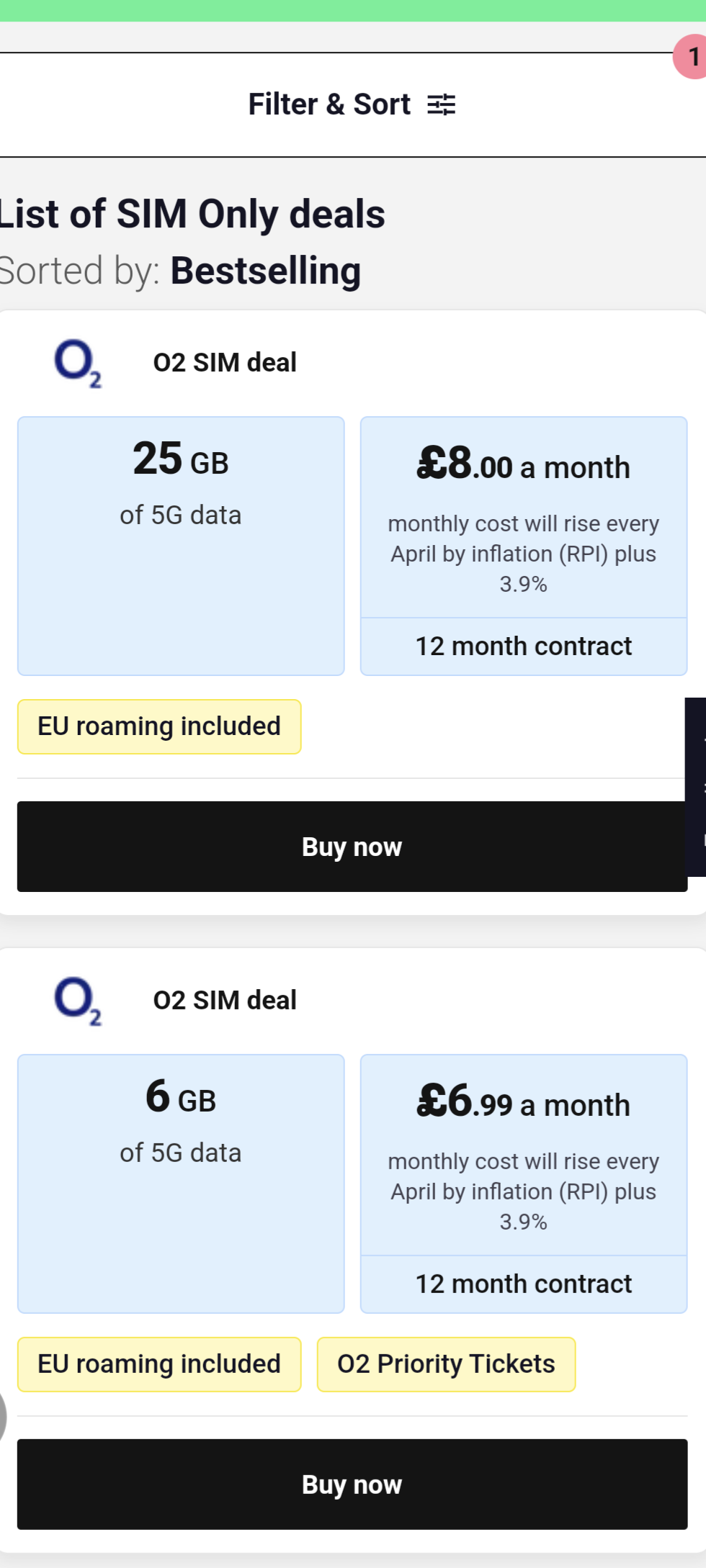
Task: Expand the 12 month contract section on first deal
Action: coord(524,646)
